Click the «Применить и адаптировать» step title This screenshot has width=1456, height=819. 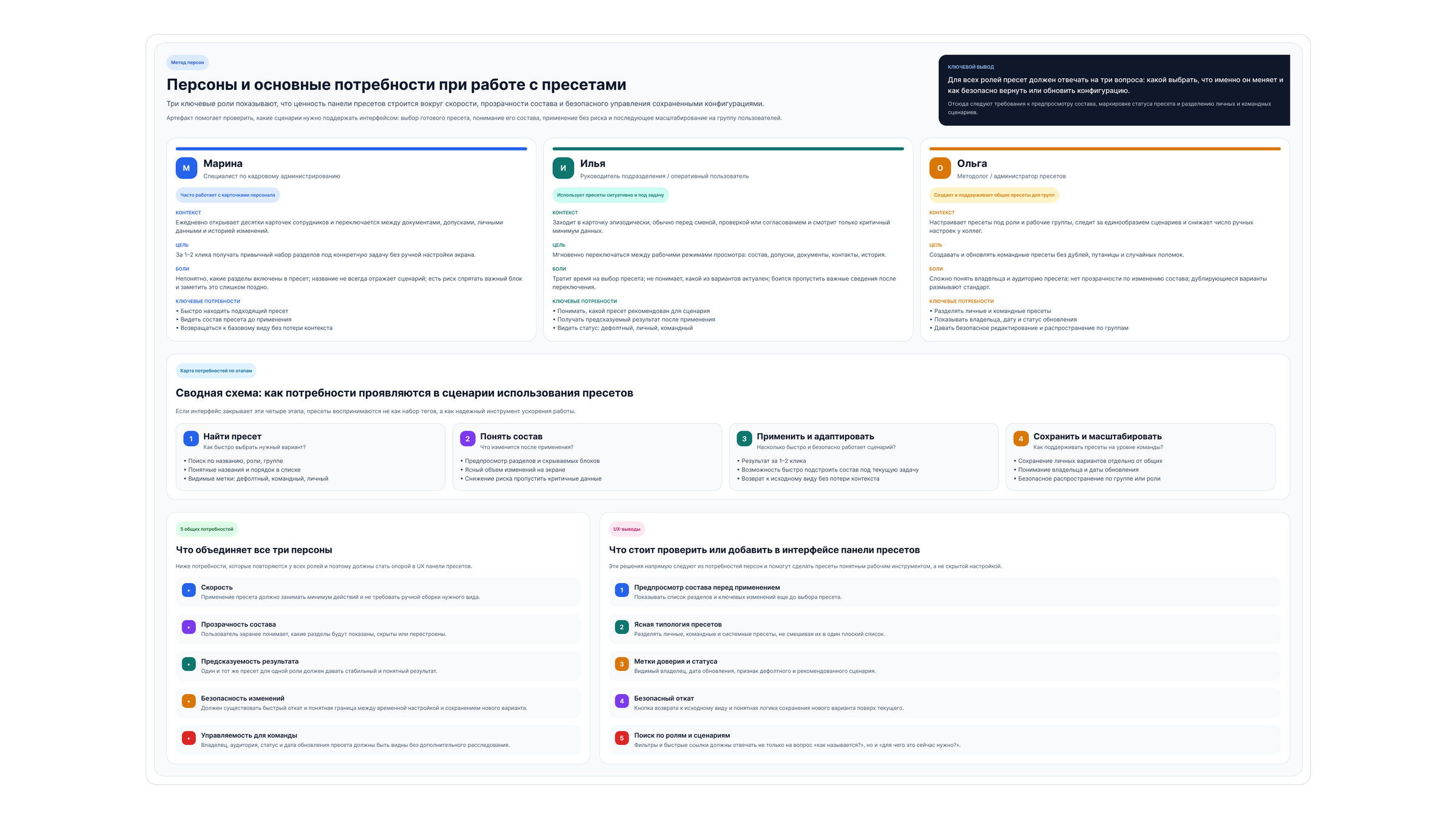[x=815, y=436]
